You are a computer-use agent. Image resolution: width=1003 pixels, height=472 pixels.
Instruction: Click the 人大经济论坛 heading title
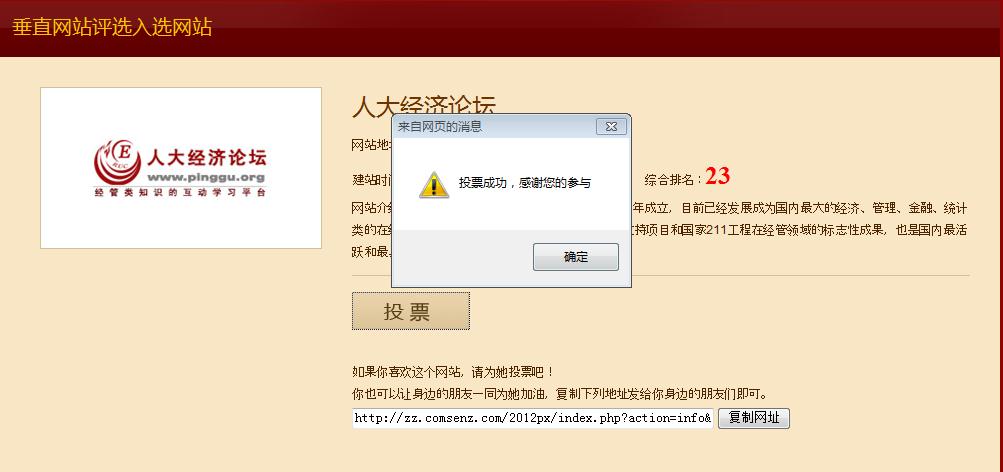(424, 107)
